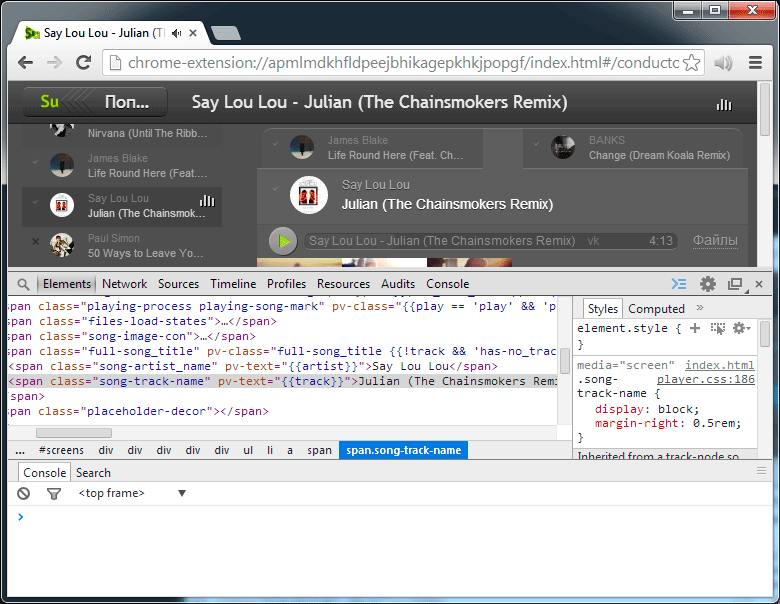Click the breadcrumb ellipsis
Screen dimensions: 780x604
point(20,450)
